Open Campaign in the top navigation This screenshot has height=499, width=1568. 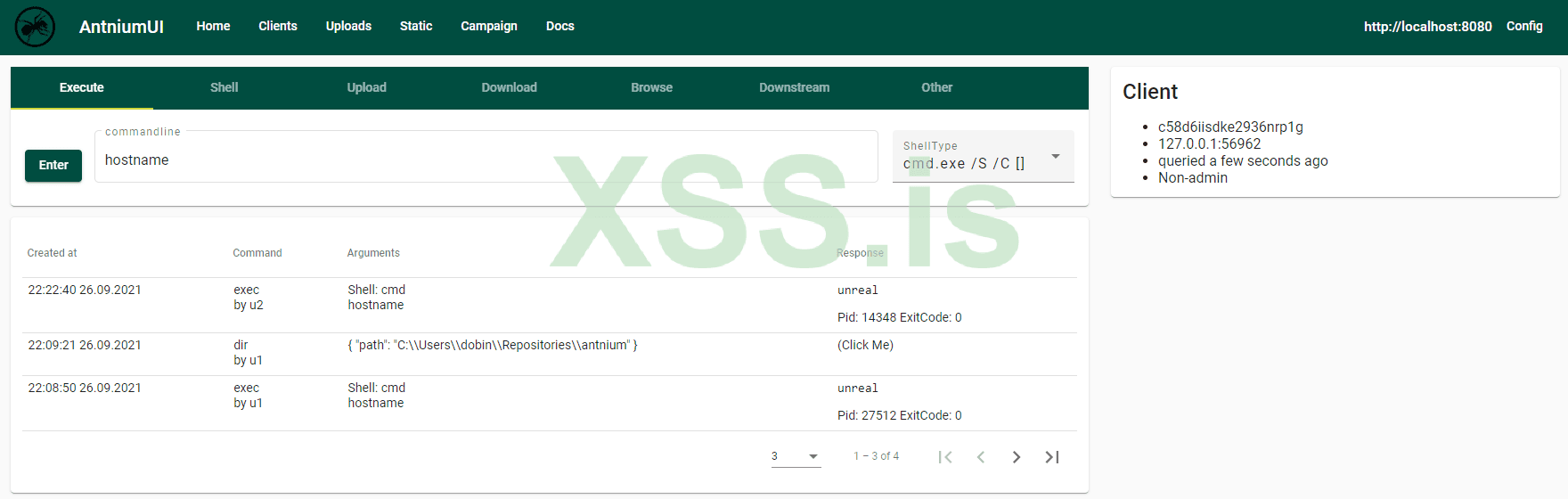[x=489, y=26]
